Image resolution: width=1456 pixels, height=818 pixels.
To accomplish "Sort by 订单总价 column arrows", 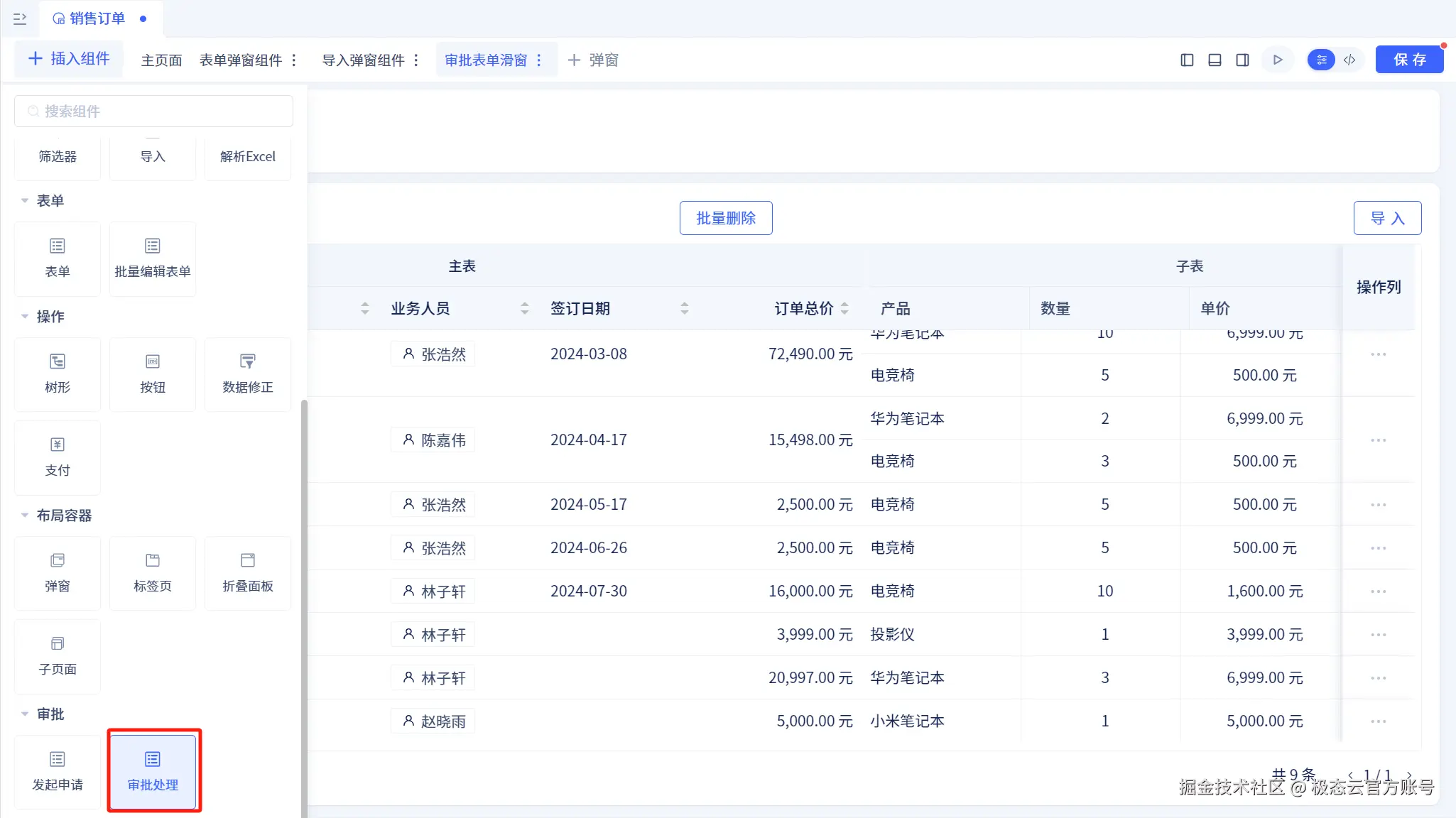I will [844, 308].
